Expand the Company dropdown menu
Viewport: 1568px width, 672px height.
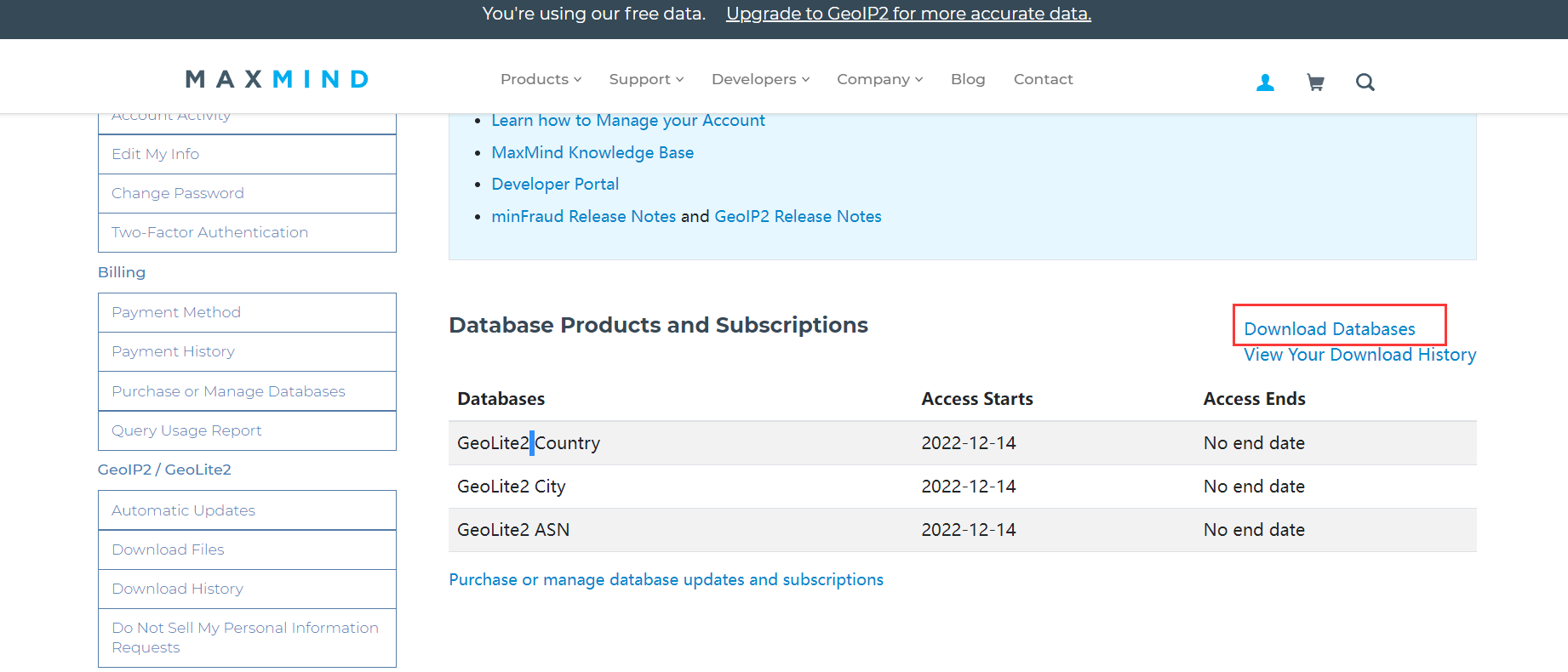[x=879, y=79]
